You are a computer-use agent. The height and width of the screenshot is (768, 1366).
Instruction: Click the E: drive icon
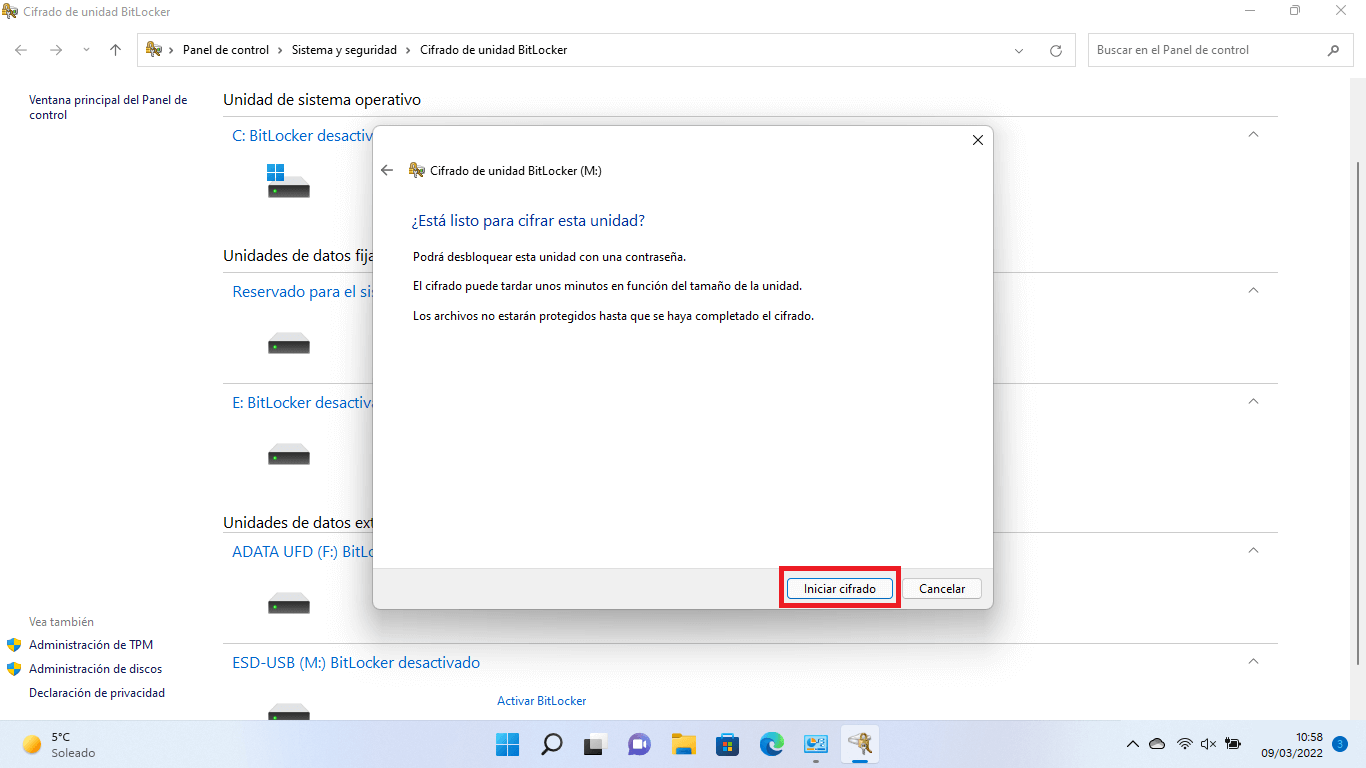coord(288,456)
